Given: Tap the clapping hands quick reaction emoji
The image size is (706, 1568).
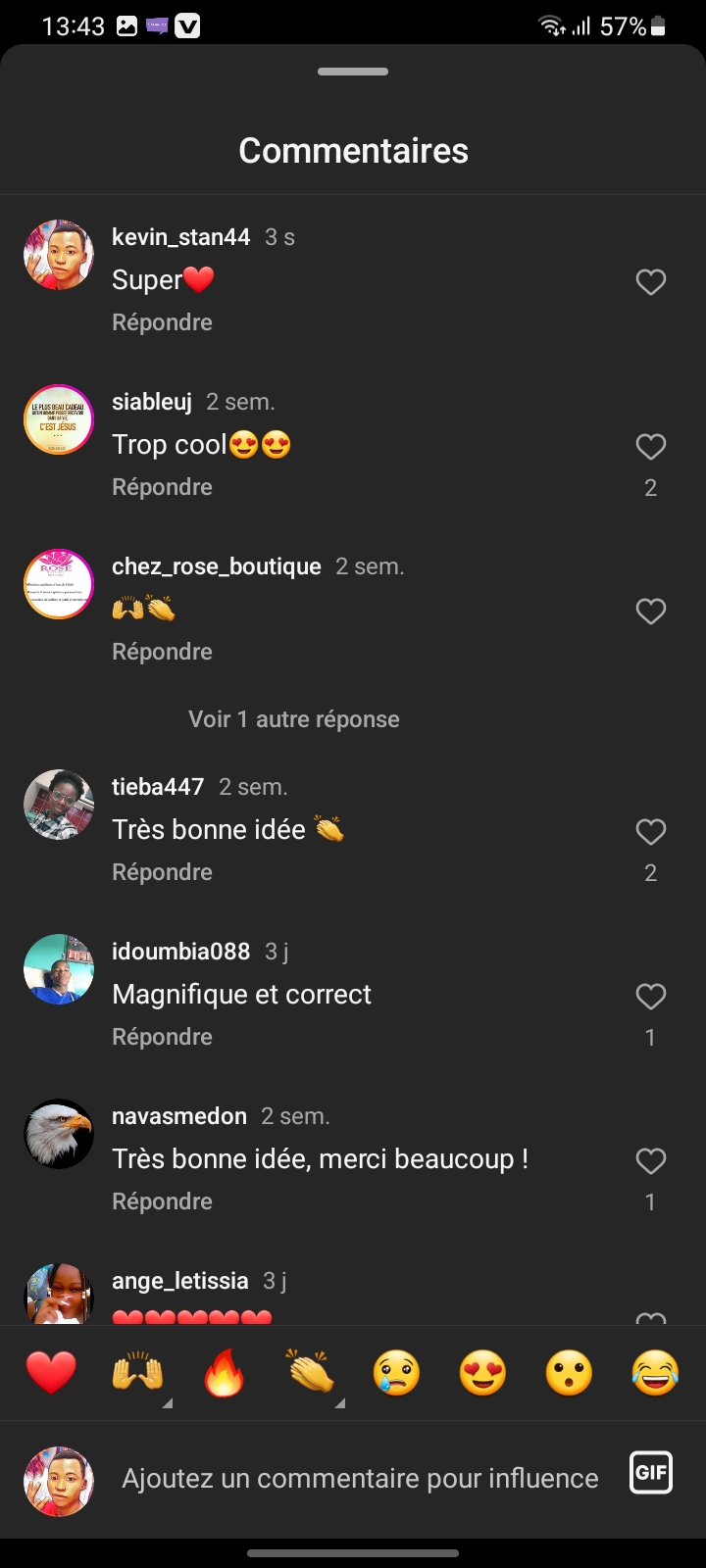Looking at the screenshot, I should tap(310, 1372).
